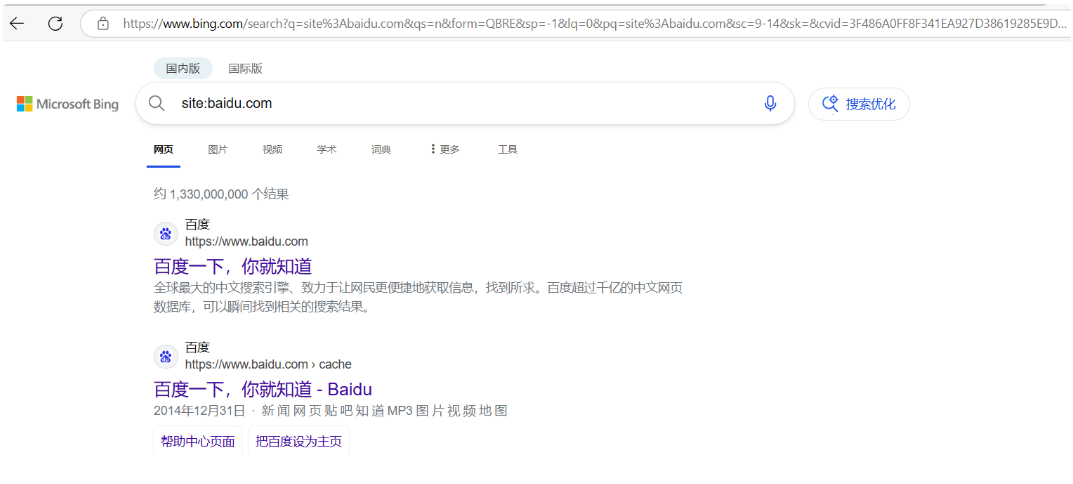Focus the site:baidu.com search input

465,103
